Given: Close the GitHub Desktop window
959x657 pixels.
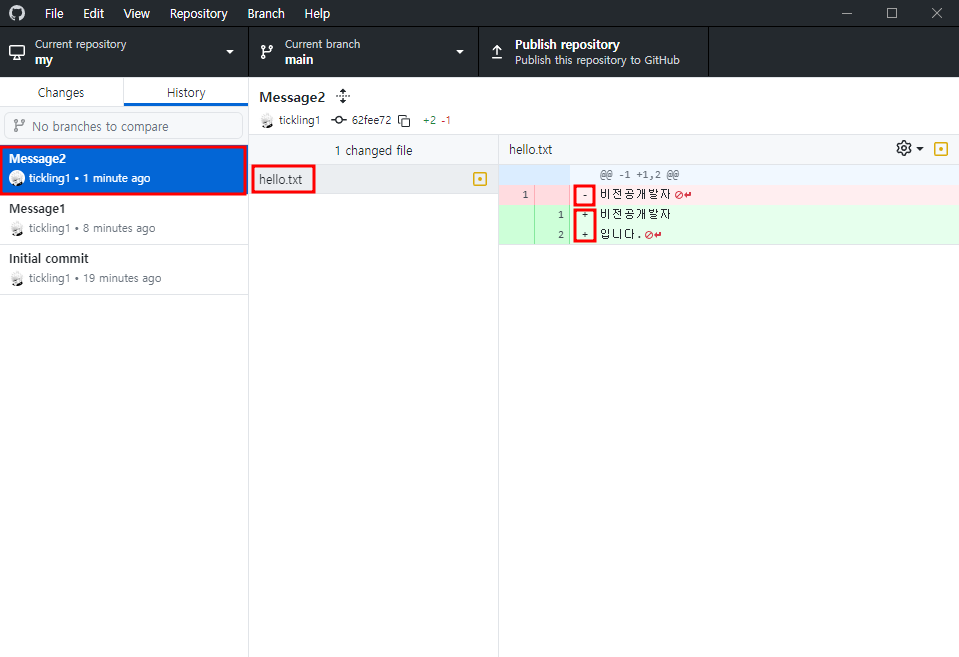Looking at the screenshot, I should tap(936, 13).
